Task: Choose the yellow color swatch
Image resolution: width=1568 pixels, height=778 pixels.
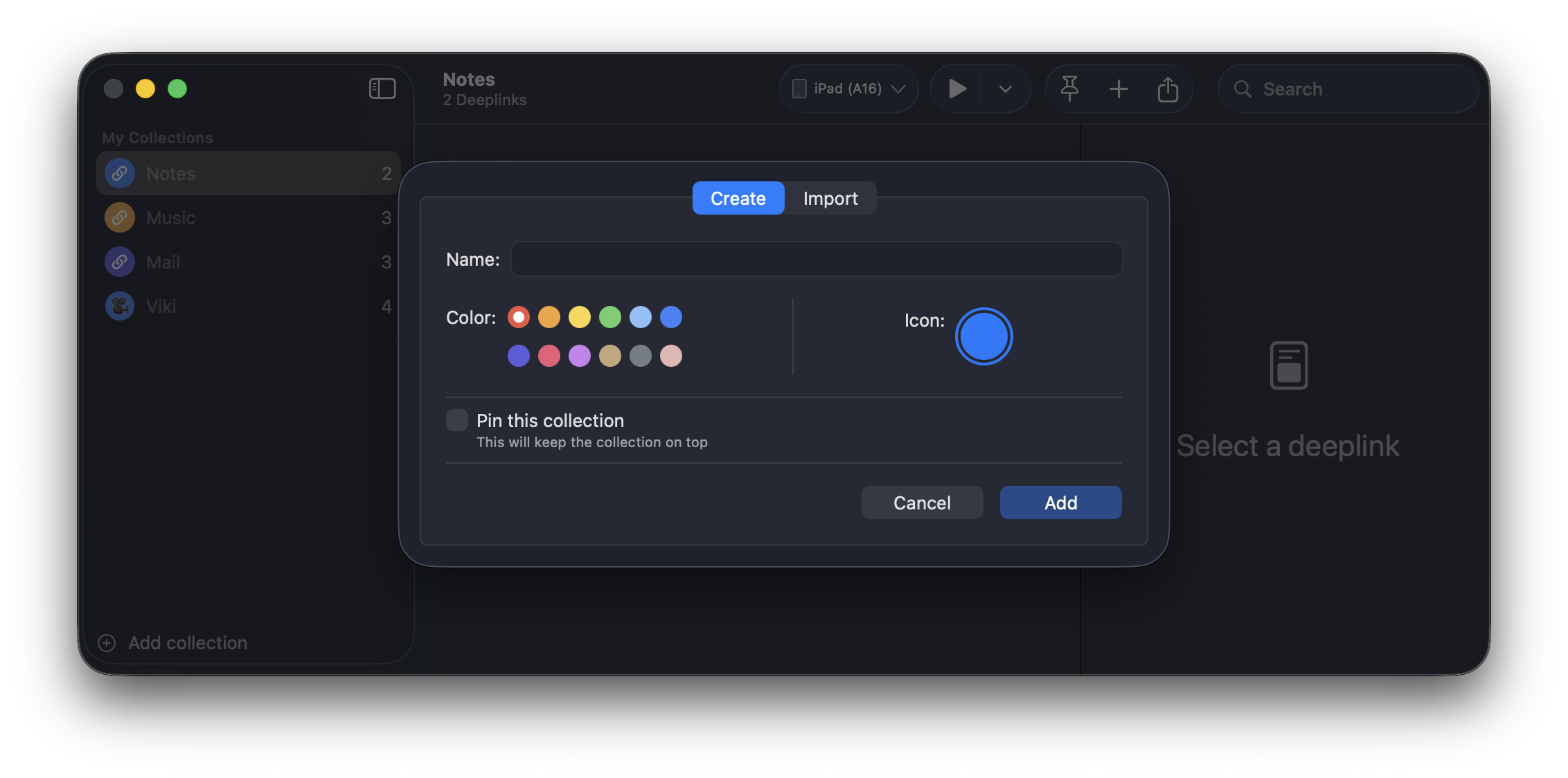Action: tap(580, 317)
